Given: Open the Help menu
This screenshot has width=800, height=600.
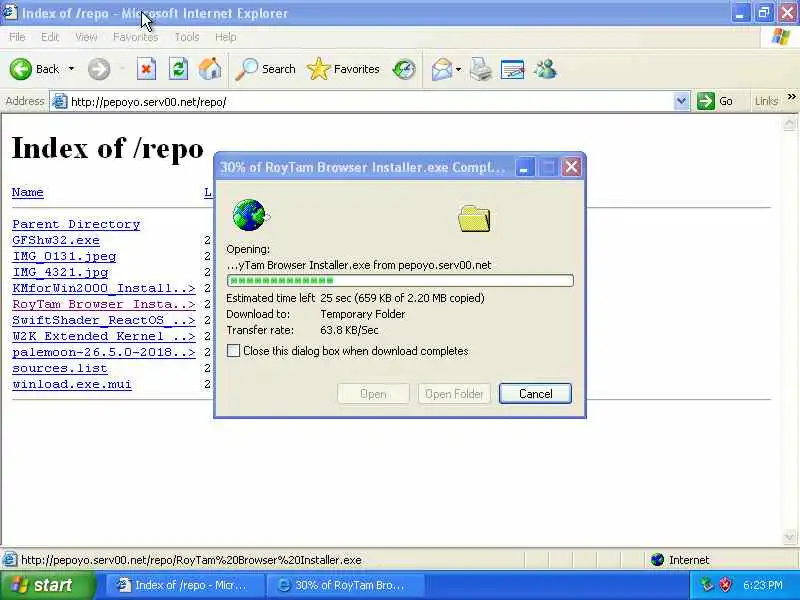Looking at the screenshot, I should 225,37.
